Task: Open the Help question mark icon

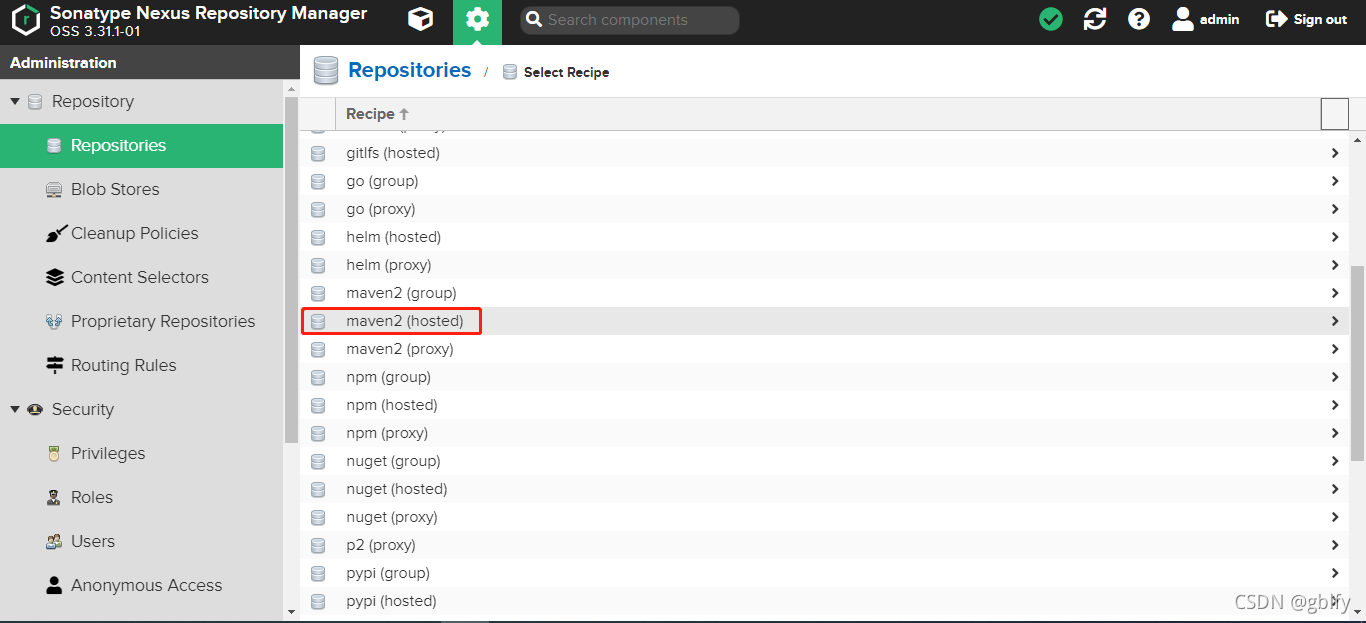Action: point(1139,19)
